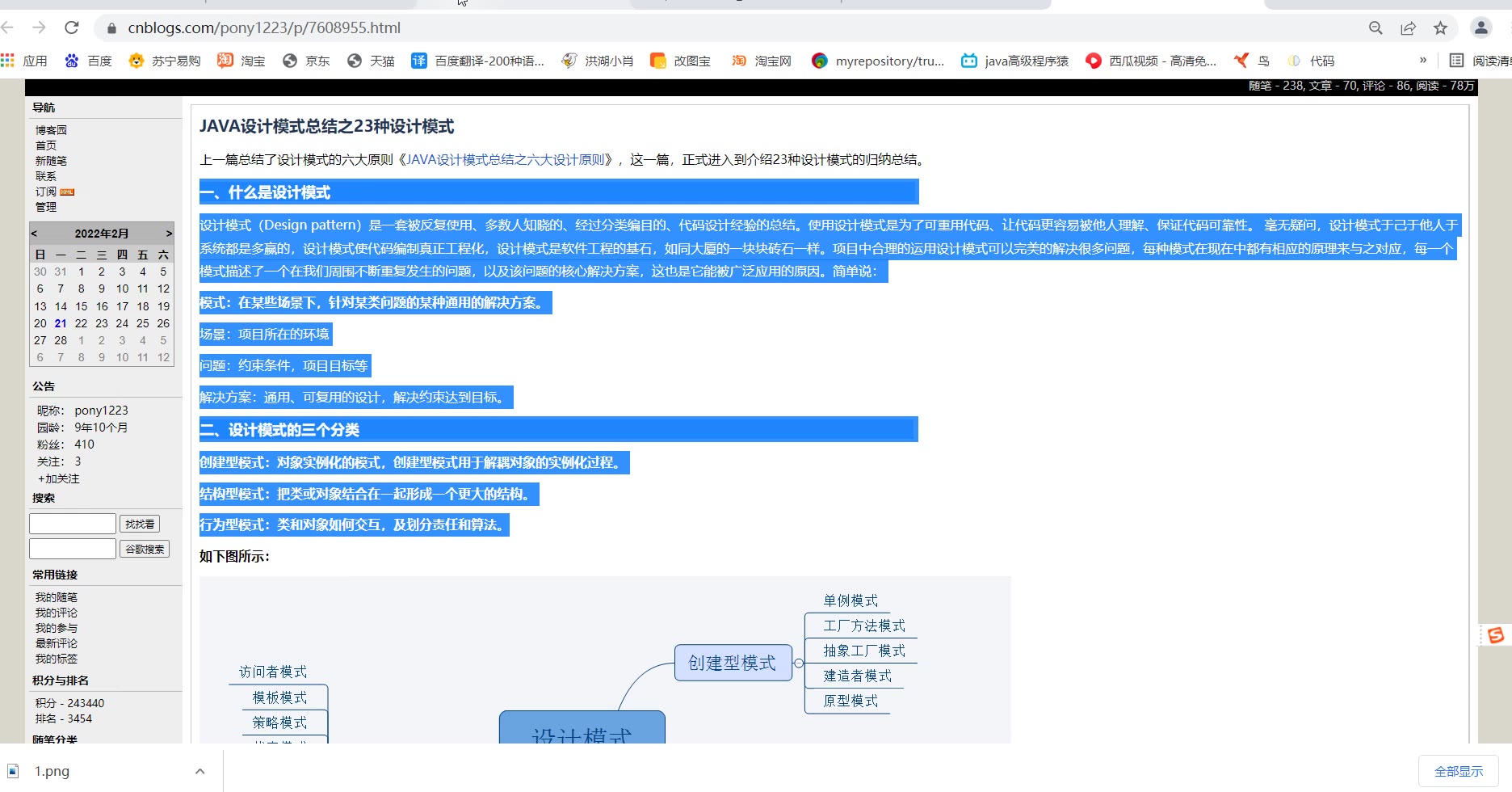Open the 京东 bookmark

306,61
